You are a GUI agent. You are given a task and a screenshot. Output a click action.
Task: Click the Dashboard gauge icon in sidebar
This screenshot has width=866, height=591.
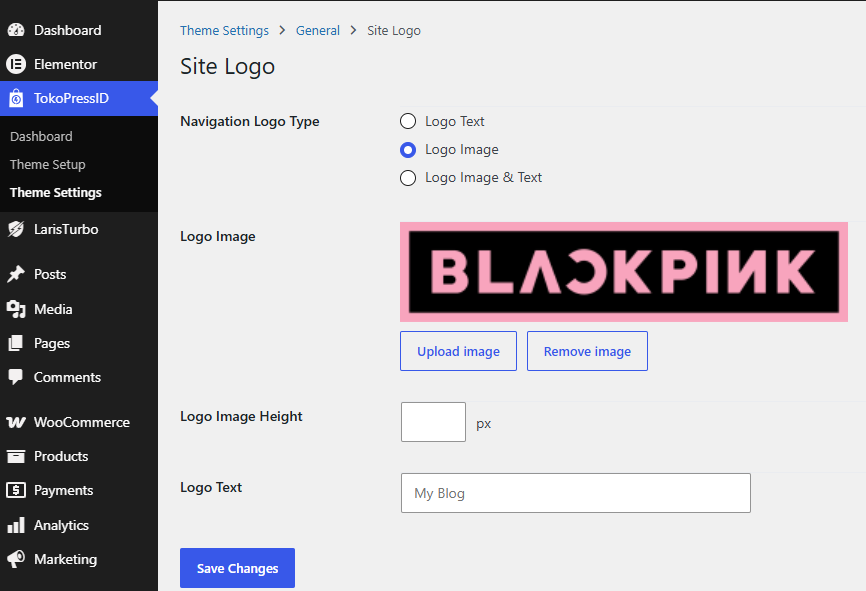click(16, 30)
